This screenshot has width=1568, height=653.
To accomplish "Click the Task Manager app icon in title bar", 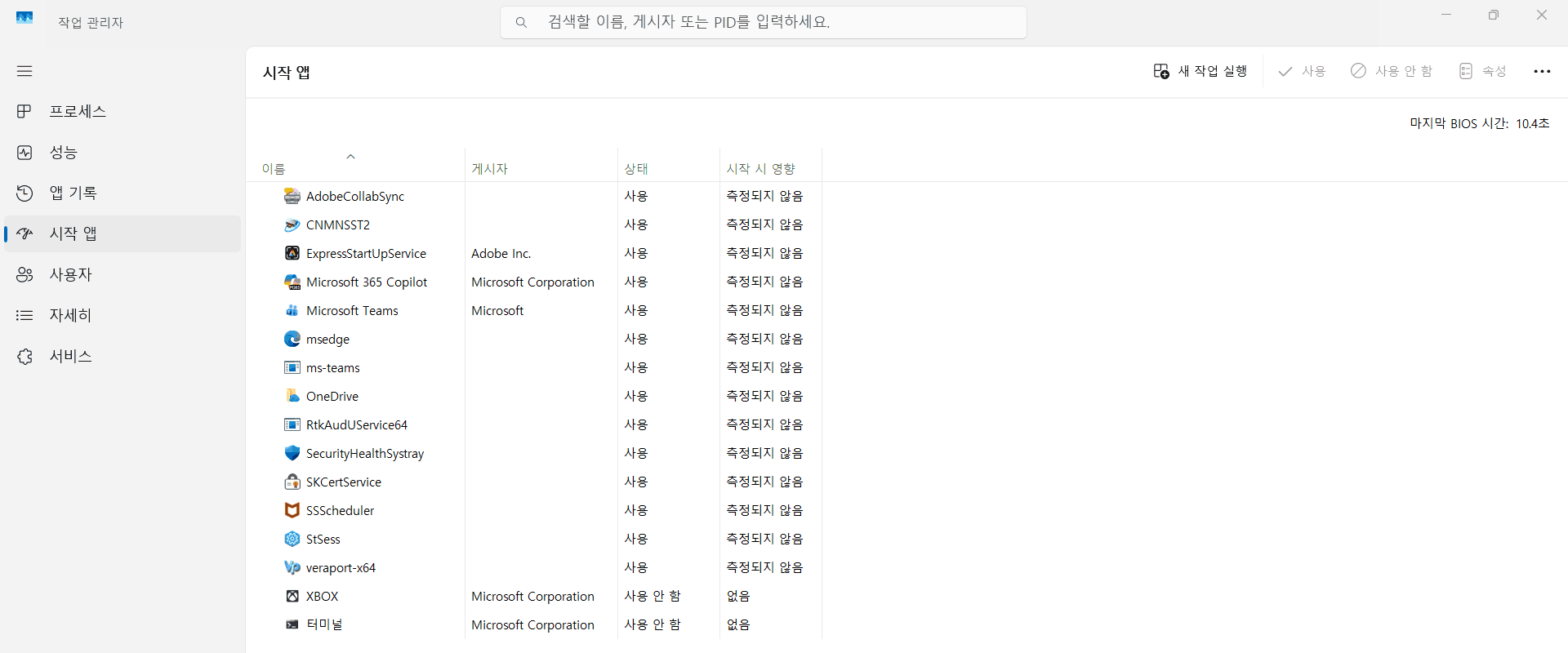I will (24, 17).
